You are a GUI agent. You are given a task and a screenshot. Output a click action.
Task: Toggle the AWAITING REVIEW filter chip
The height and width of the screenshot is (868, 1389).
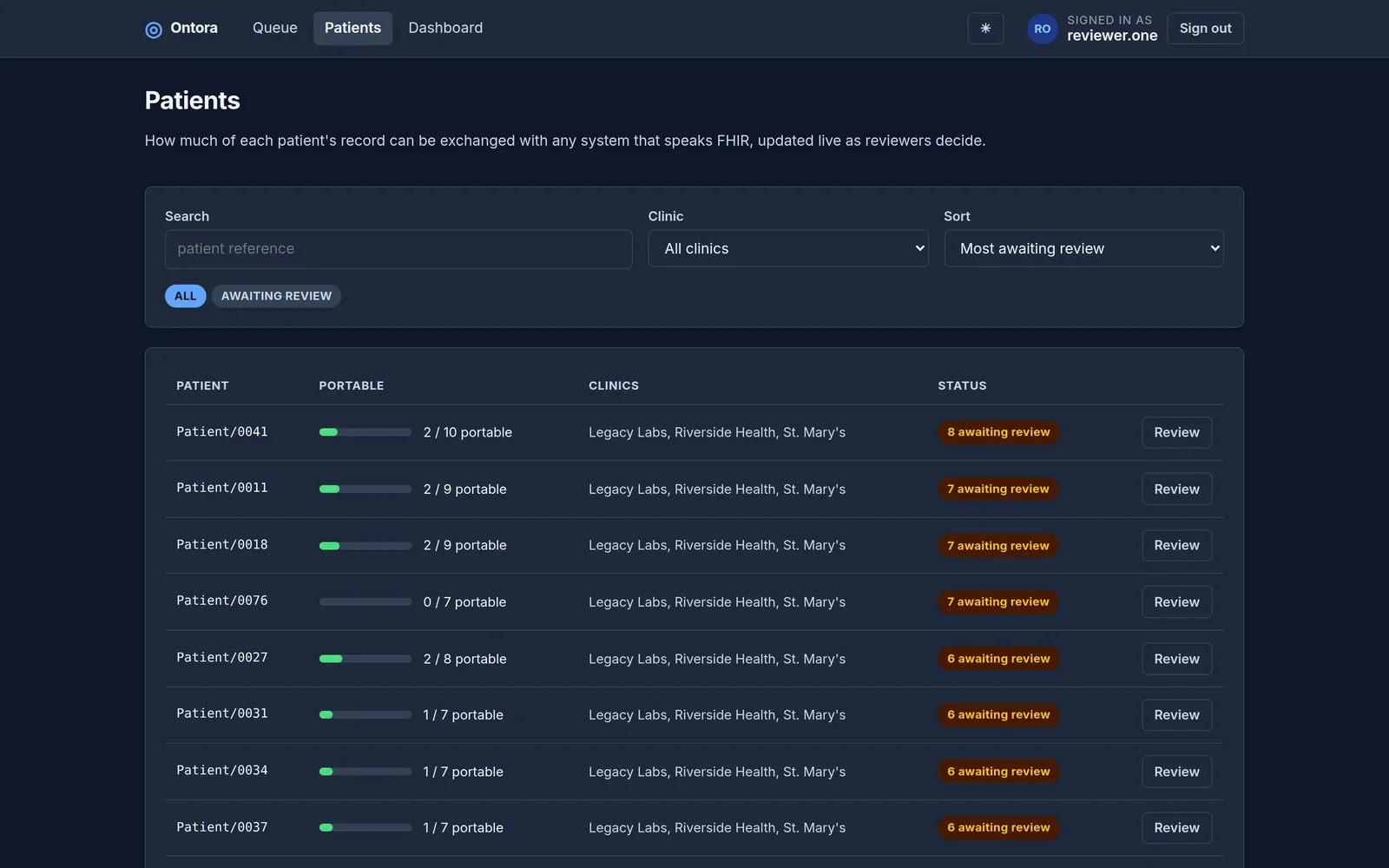coord(276,296)
